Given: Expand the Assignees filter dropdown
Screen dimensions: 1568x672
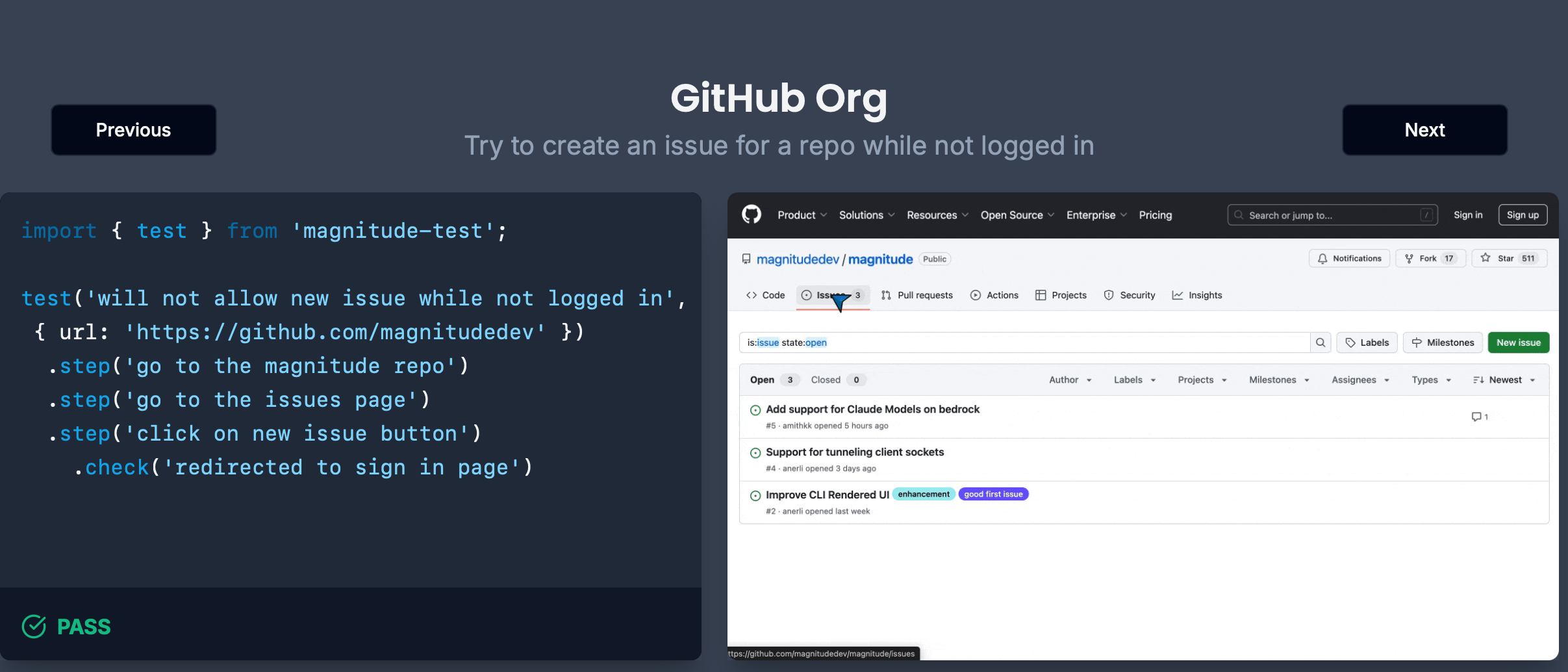Looking at the screenshot, I should click(1360, 380).
